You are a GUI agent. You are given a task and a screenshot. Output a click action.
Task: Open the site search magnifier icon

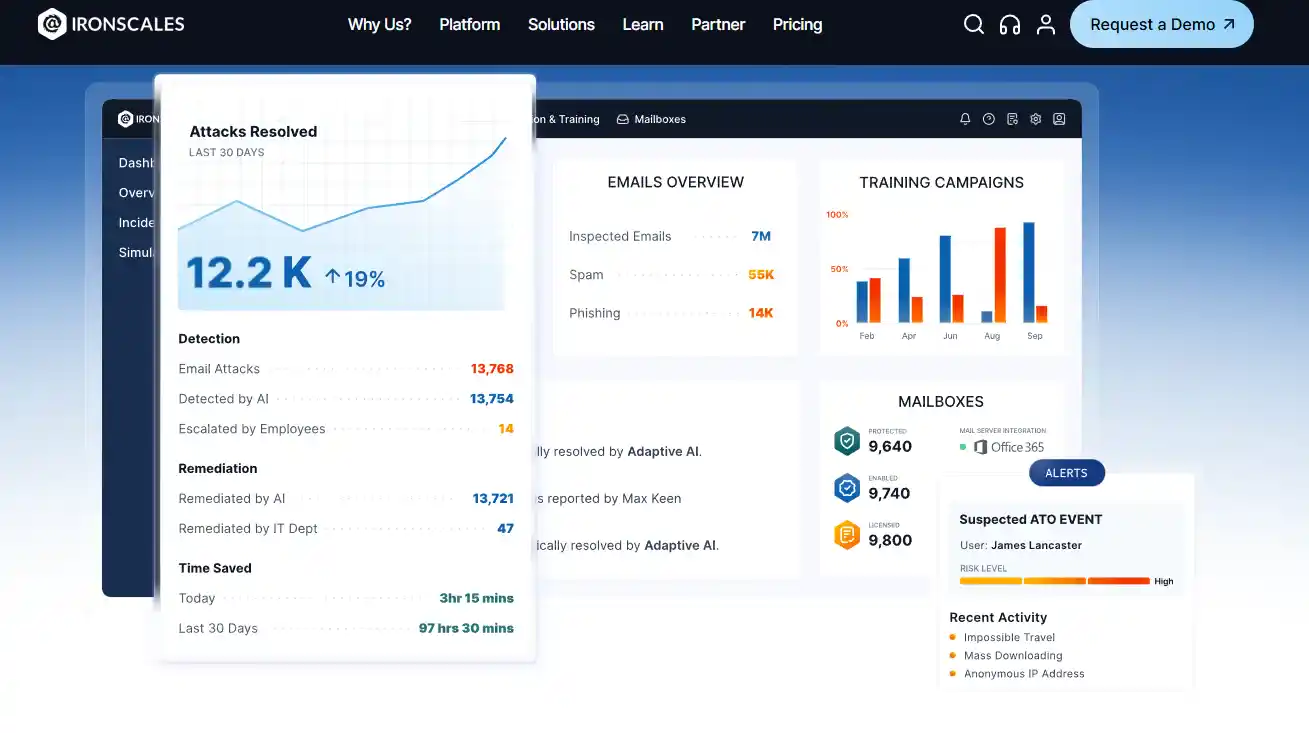[973, 25]
